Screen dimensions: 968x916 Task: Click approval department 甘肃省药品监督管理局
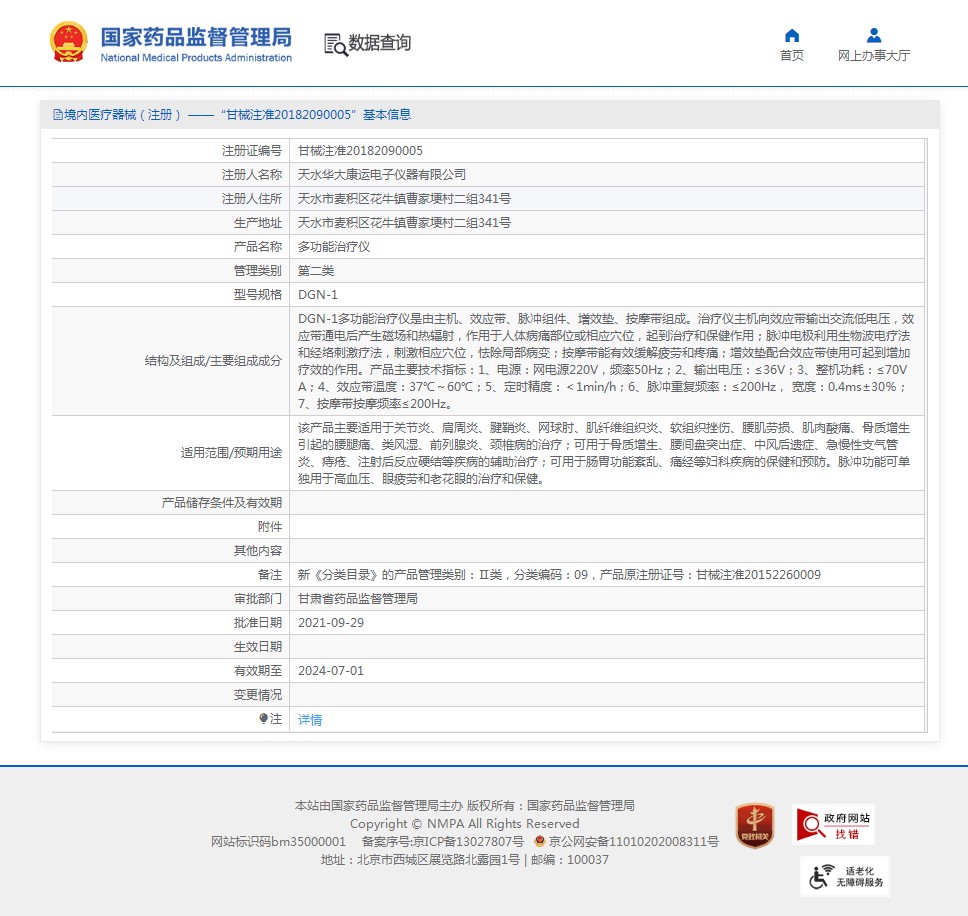(x=357, y=599)
